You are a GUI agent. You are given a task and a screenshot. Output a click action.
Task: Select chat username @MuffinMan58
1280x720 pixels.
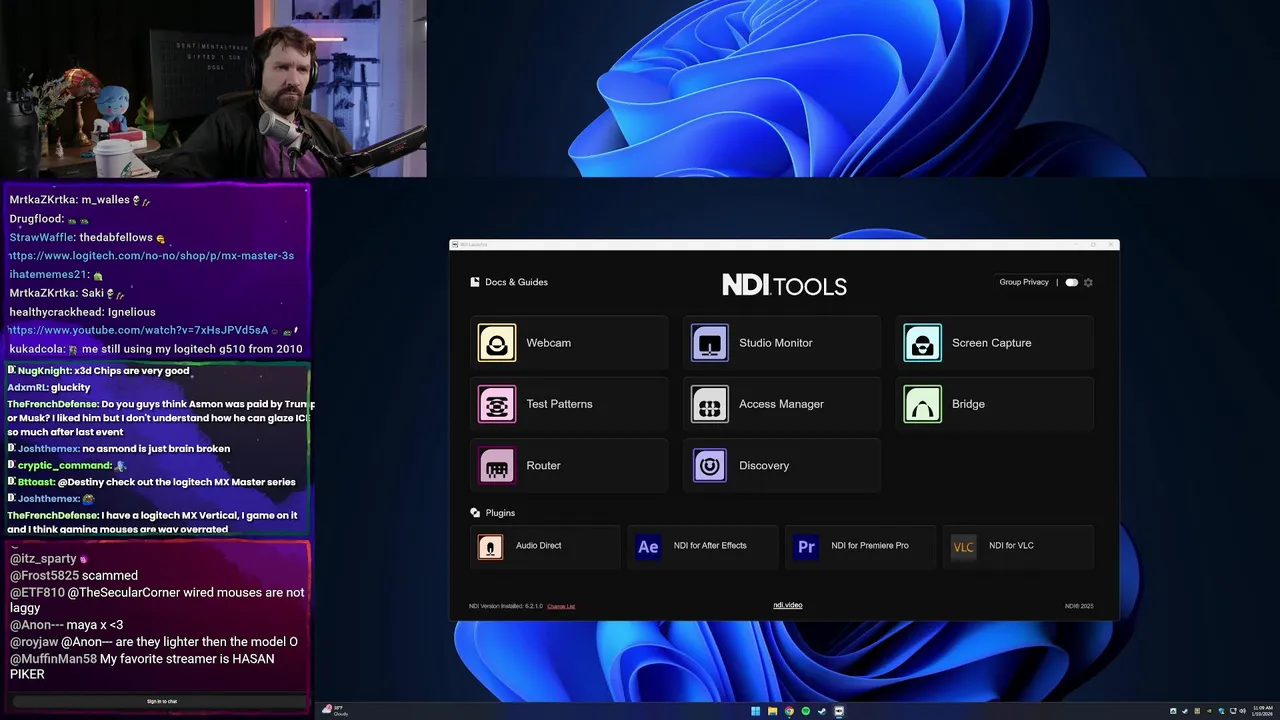53,659
